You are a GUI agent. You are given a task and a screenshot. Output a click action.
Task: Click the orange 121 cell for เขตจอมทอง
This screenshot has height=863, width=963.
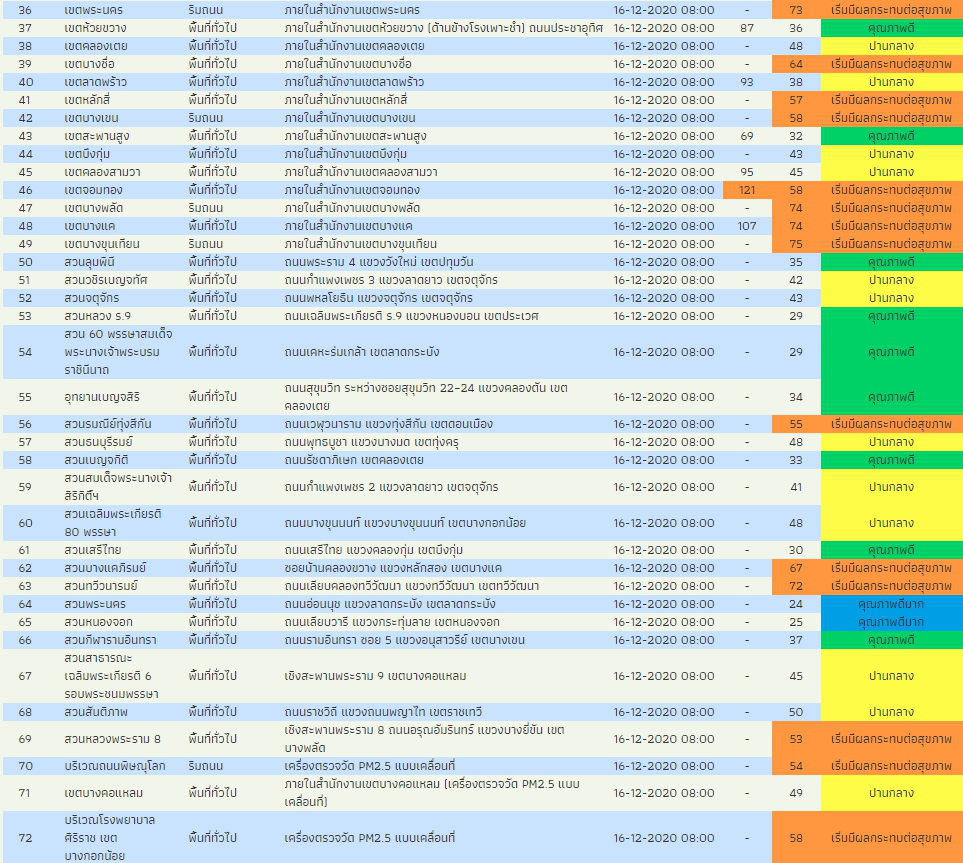[747, 190]
